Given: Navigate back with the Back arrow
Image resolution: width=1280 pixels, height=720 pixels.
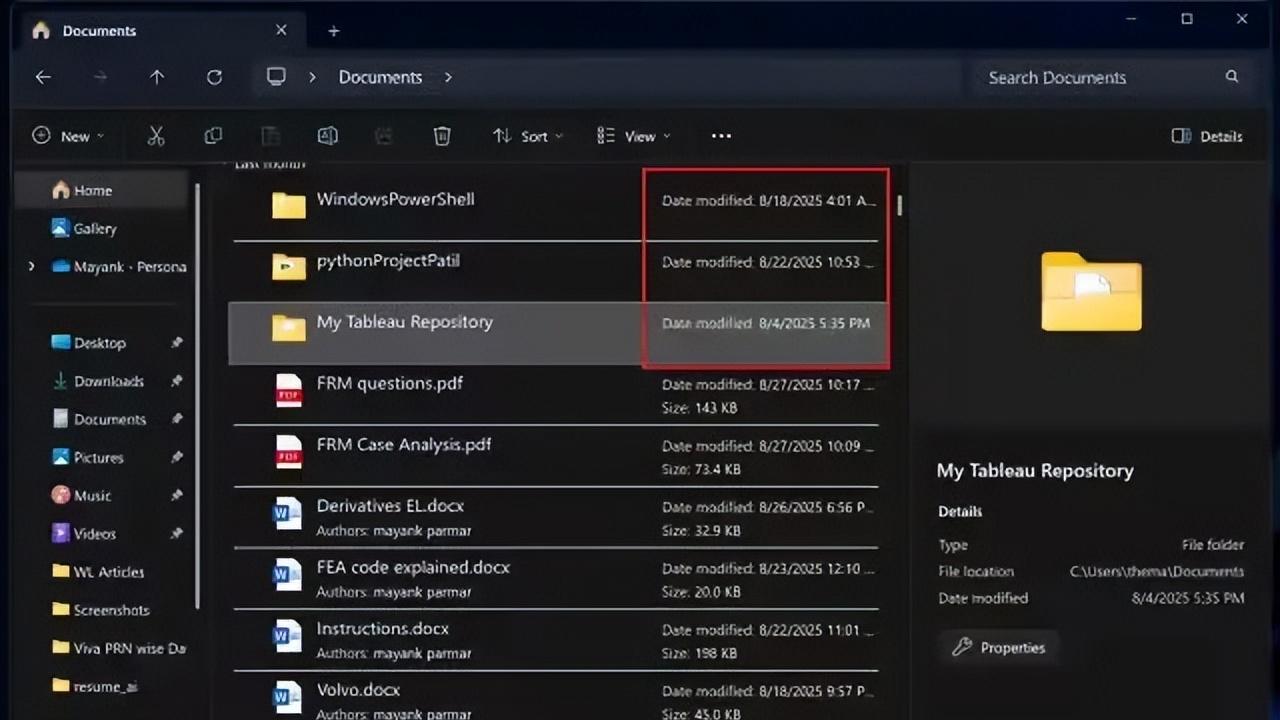Looking at the screenshot, I should coord(43,77).
